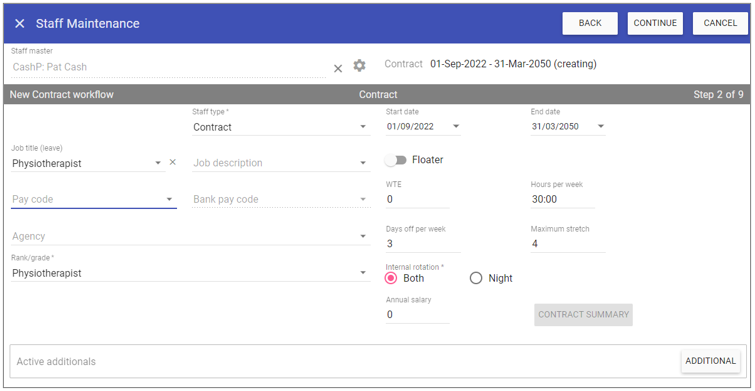This screenshot has width=755, height=391.
Task: Click the Continue button
Action: coord(655,24)
